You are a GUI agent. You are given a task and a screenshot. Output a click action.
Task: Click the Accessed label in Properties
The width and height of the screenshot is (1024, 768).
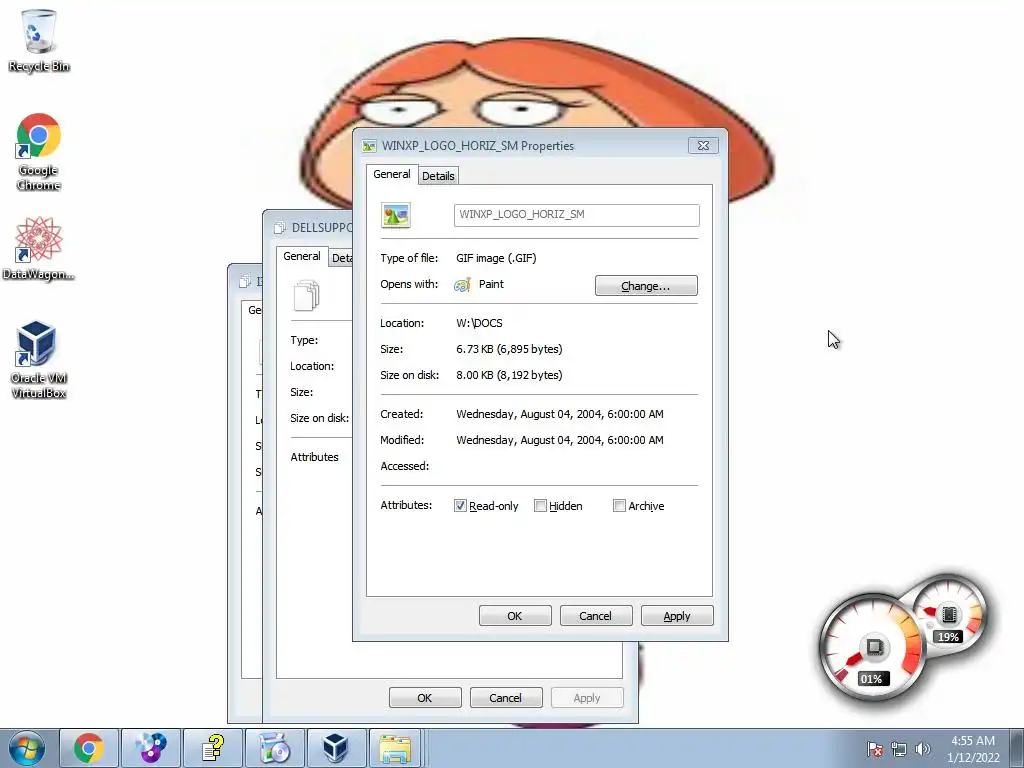(405, 466)
